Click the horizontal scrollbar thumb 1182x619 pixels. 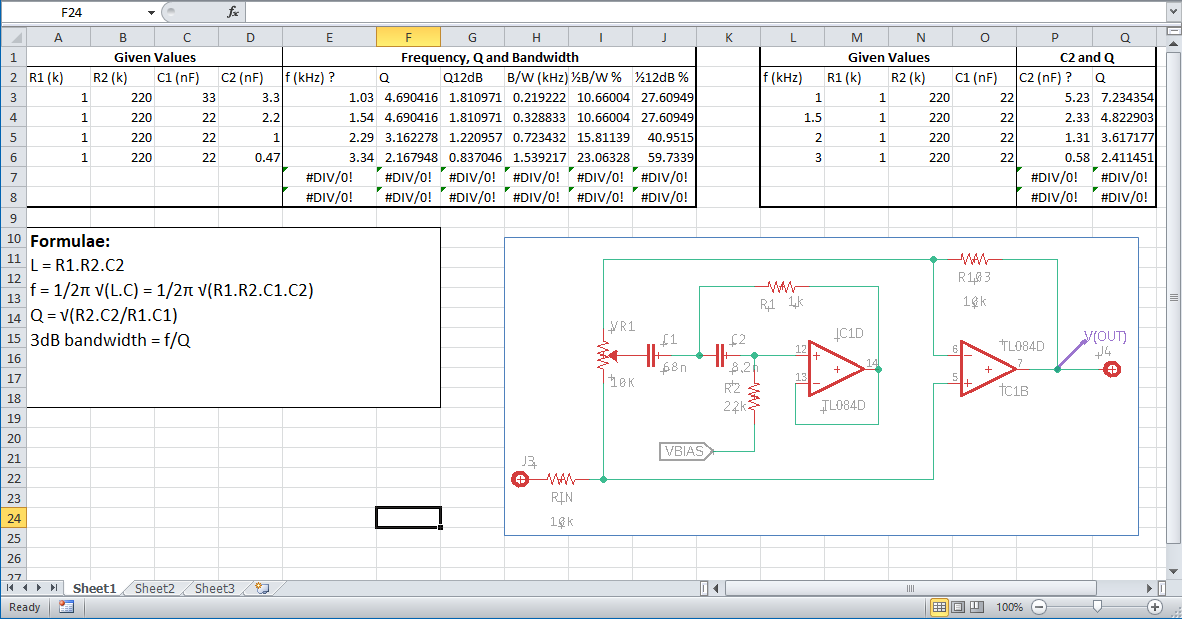point(910,588)
